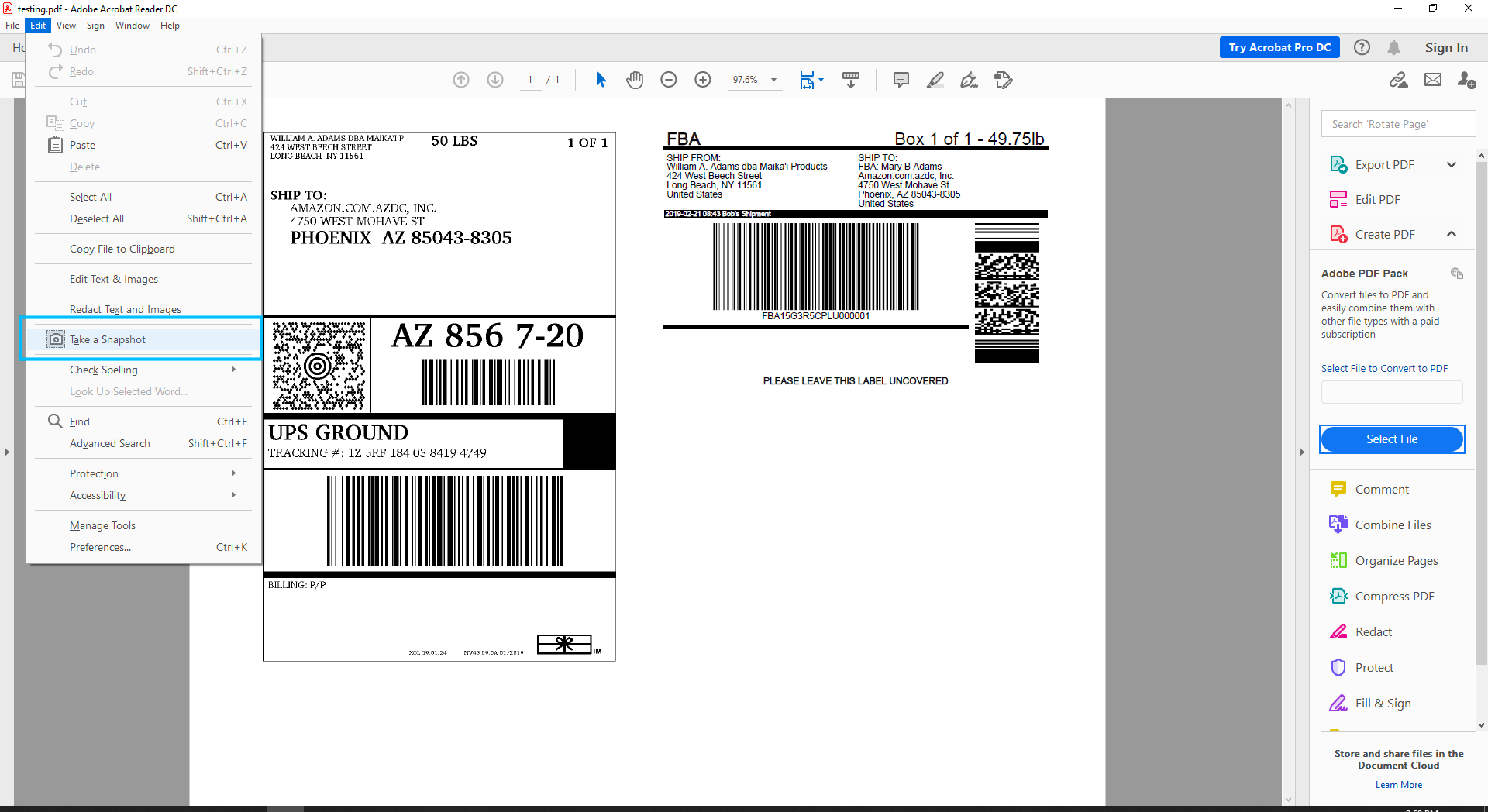The image size is (1488, 812).
Task: Open Preferences from the Edit menu
Action: 143,547
